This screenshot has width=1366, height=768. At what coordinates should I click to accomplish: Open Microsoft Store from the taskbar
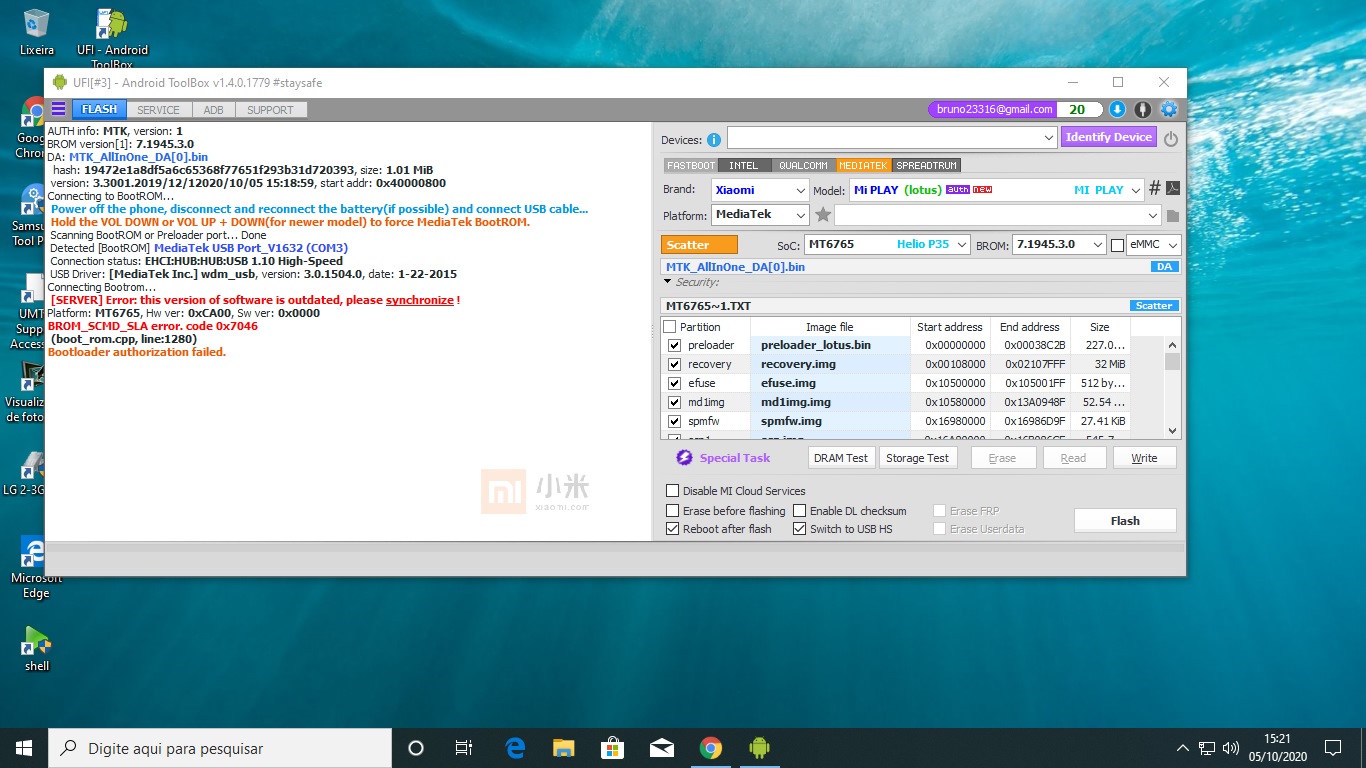tap(613, 747)
